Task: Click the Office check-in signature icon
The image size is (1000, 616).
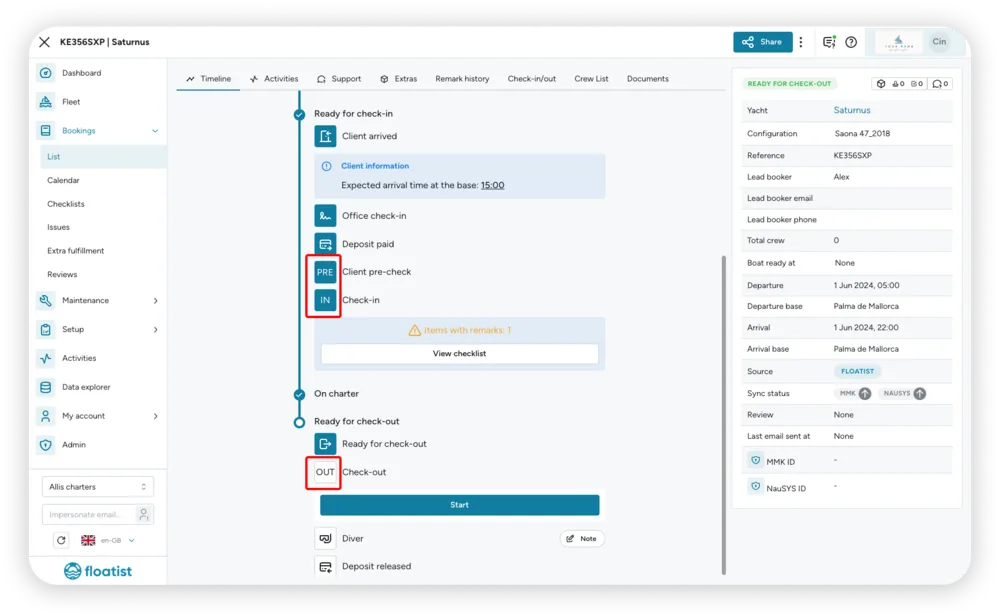Action: (325, 216)
